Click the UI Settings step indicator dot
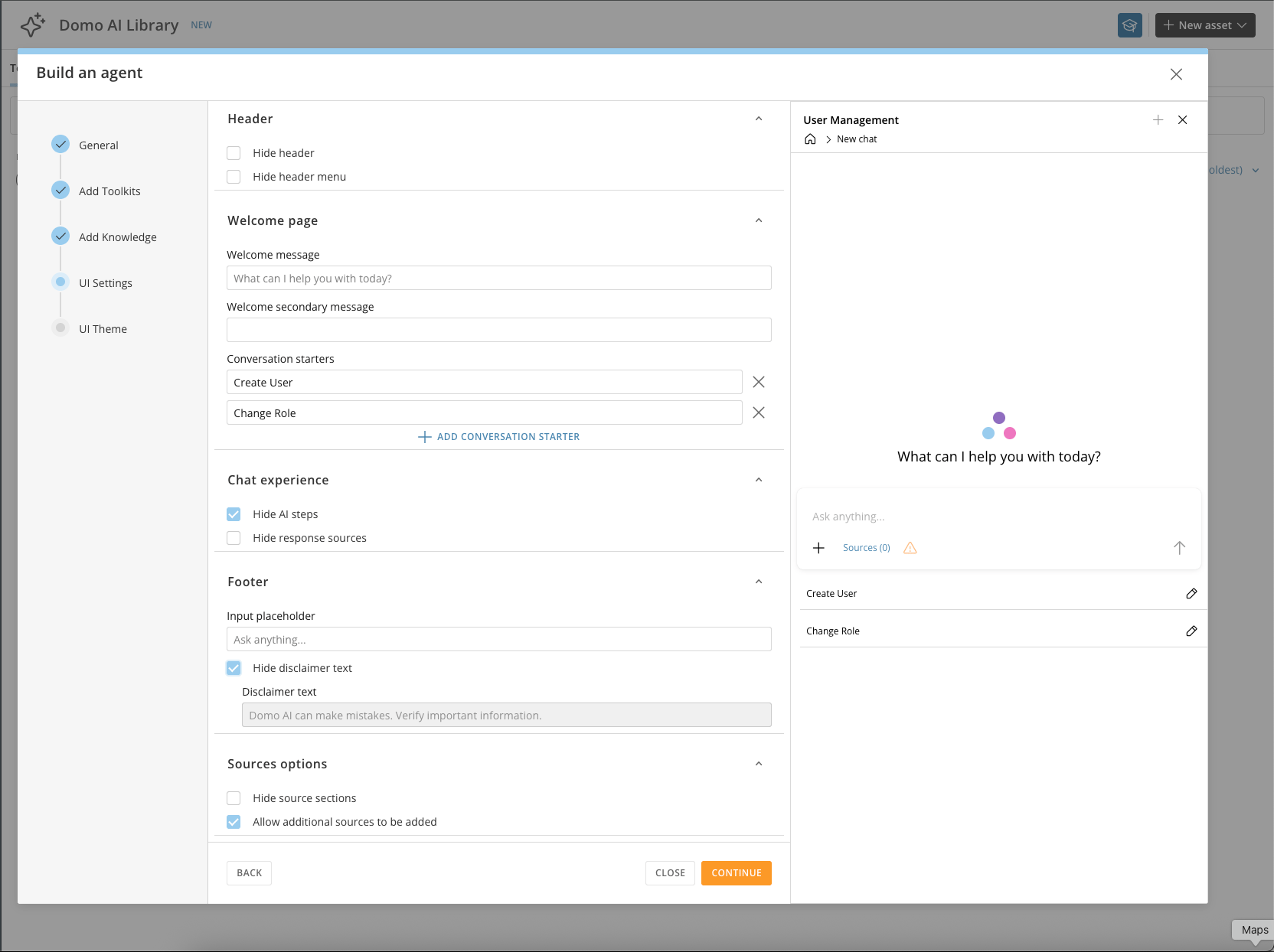The width and height of the screenshot is (1274, 952). 60,282
